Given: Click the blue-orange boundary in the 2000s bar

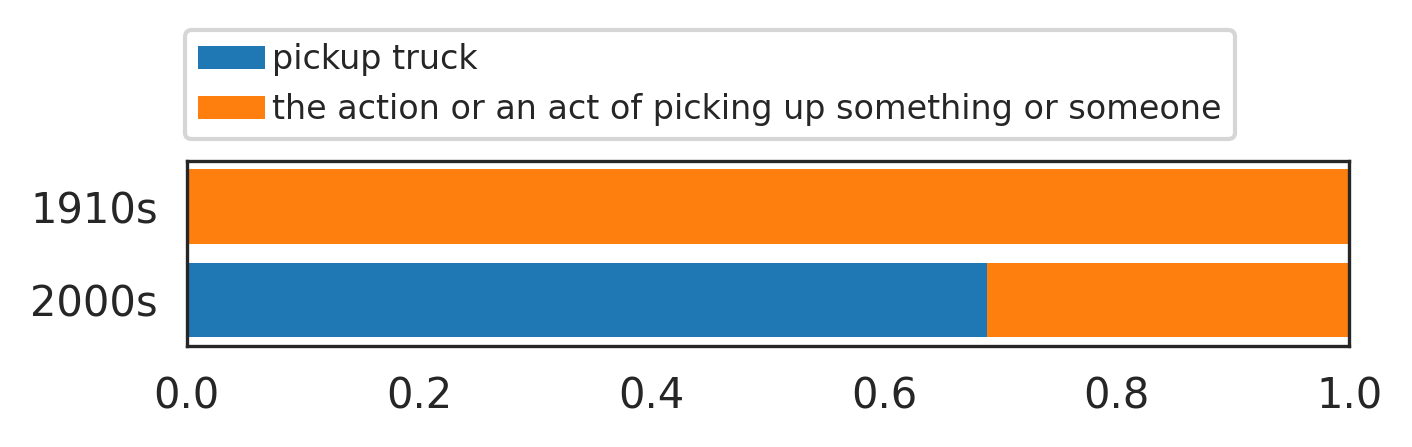Looking at the screenshot, I should click(987, 300).
